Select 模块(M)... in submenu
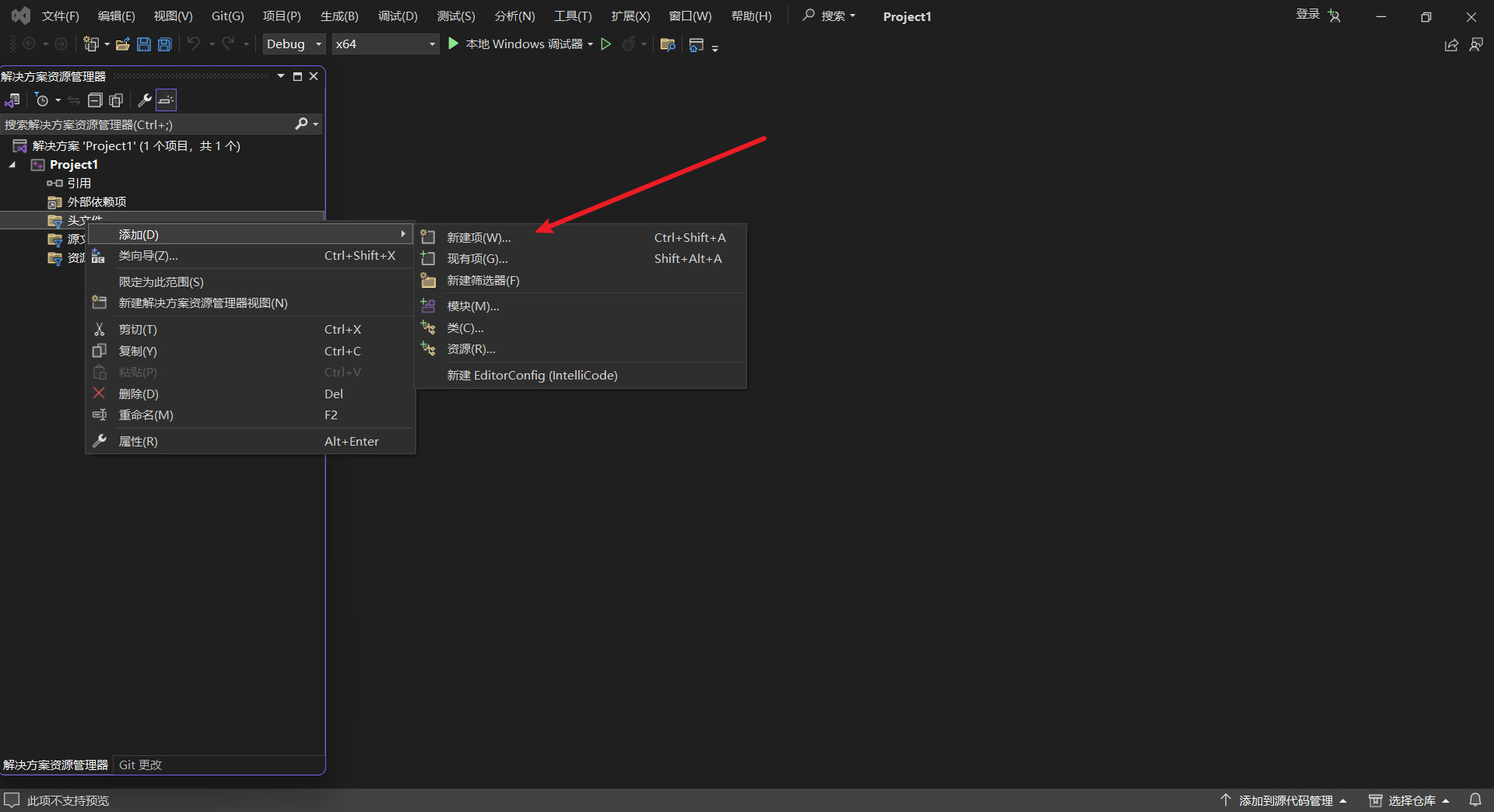Viewport: 1494px width, 812px height. click(580, 306)
